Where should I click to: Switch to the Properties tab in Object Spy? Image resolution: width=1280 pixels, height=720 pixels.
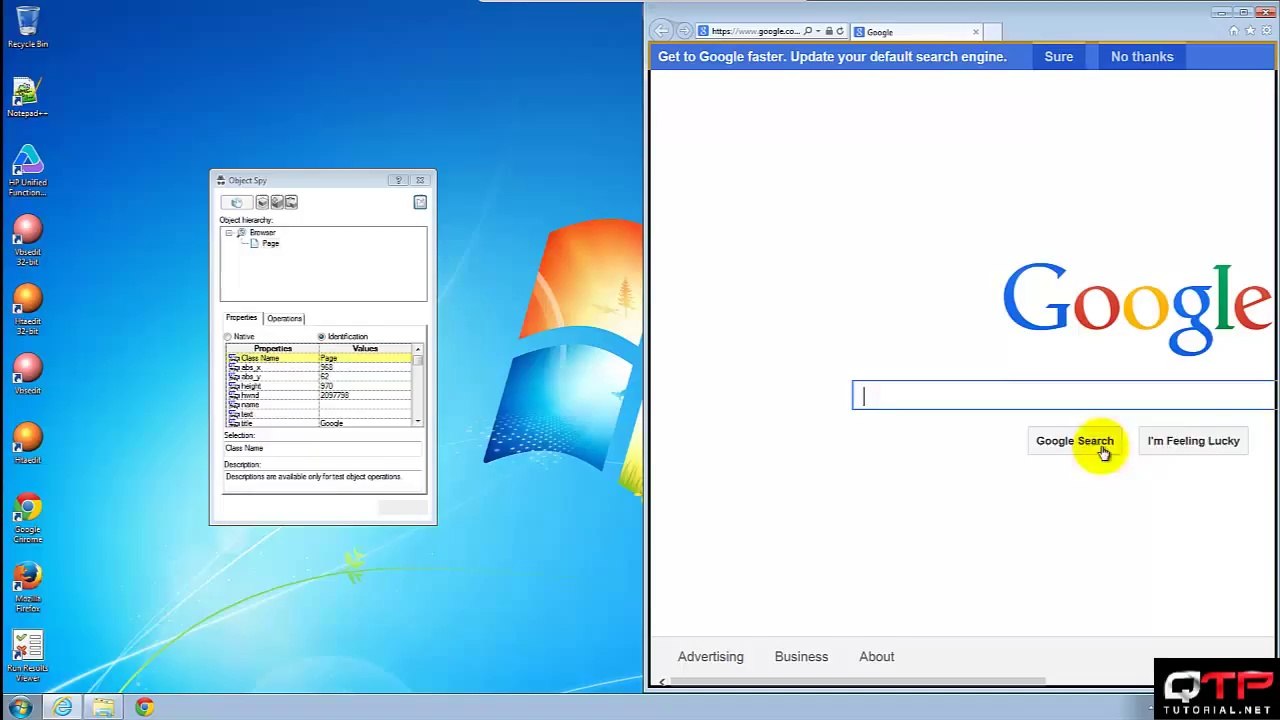[x=241, y=318]
